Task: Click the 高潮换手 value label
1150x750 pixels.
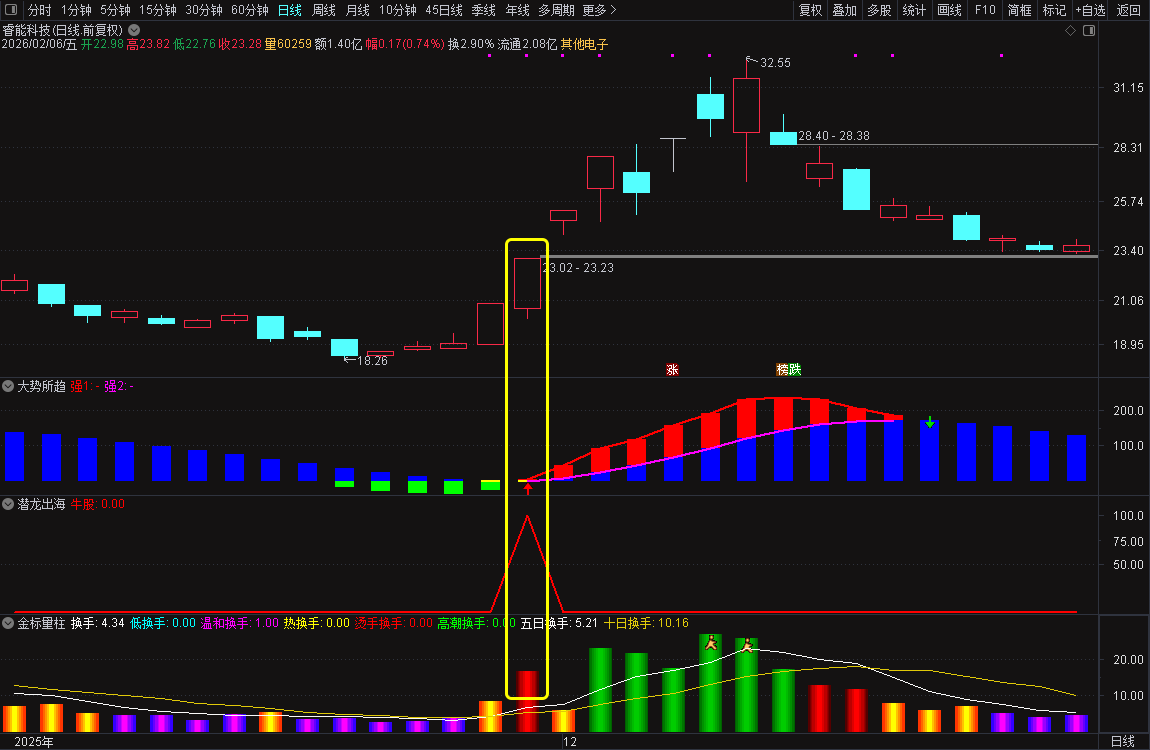Action: coord(477,623)
